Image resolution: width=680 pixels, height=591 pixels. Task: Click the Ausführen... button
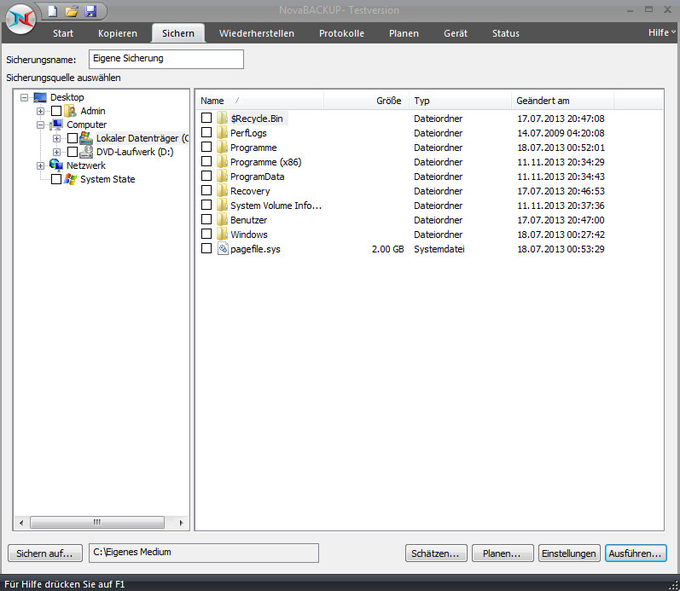click(x=635, y=553)
